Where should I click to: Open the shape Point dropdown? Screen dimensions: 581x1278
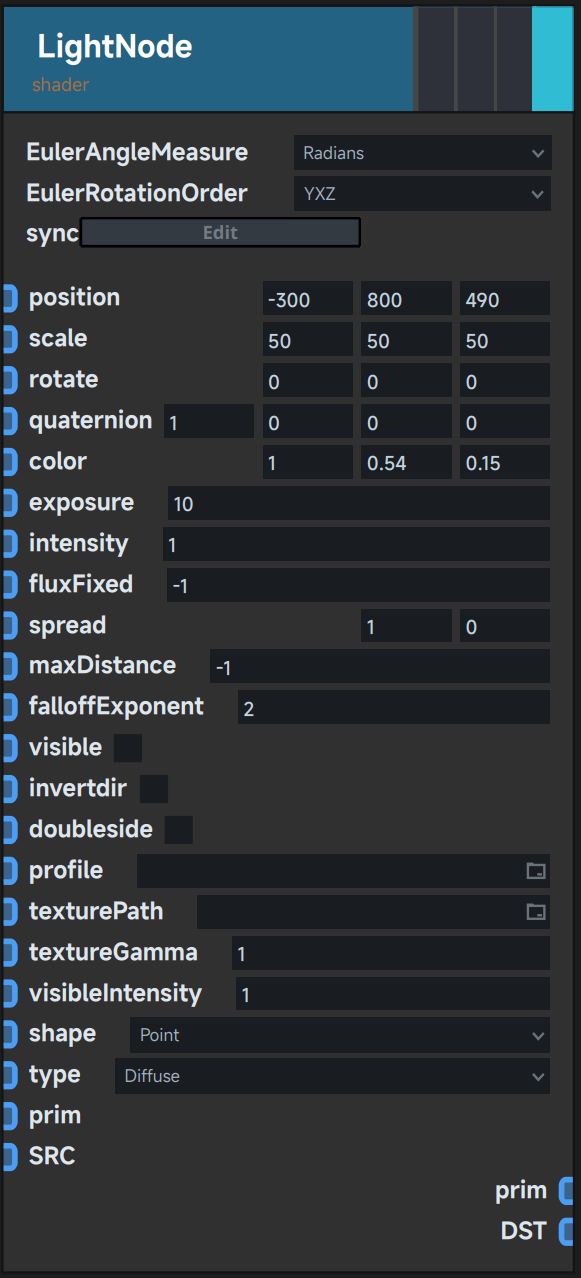pyautogui.click(x=340, y=1035)
